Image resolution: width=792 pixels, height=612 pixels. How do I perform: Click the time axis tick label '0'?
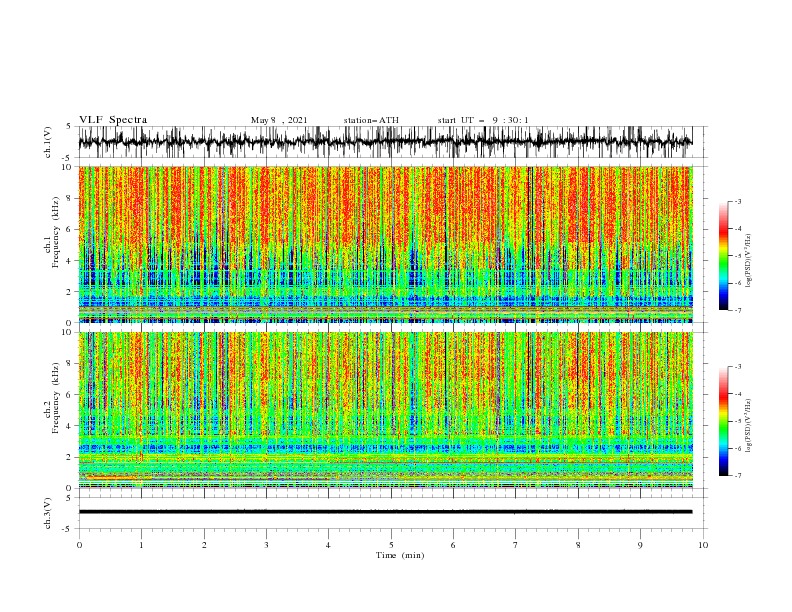pos(79,545)
